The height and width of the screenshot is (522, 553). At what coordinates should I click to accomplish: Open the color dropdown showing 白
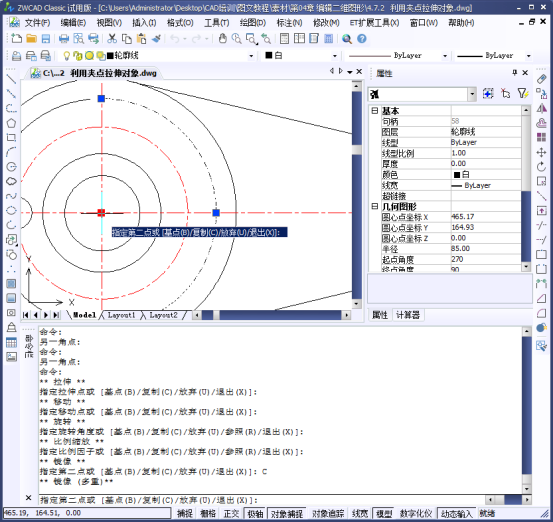[301, 55]
